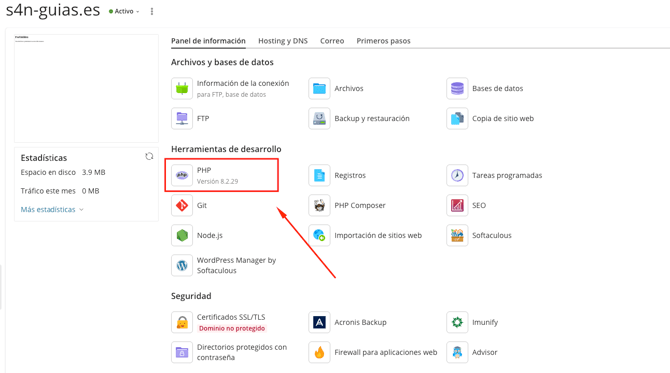
Task: Click the s4n-guias.es domain title
Action: [53, 10]
